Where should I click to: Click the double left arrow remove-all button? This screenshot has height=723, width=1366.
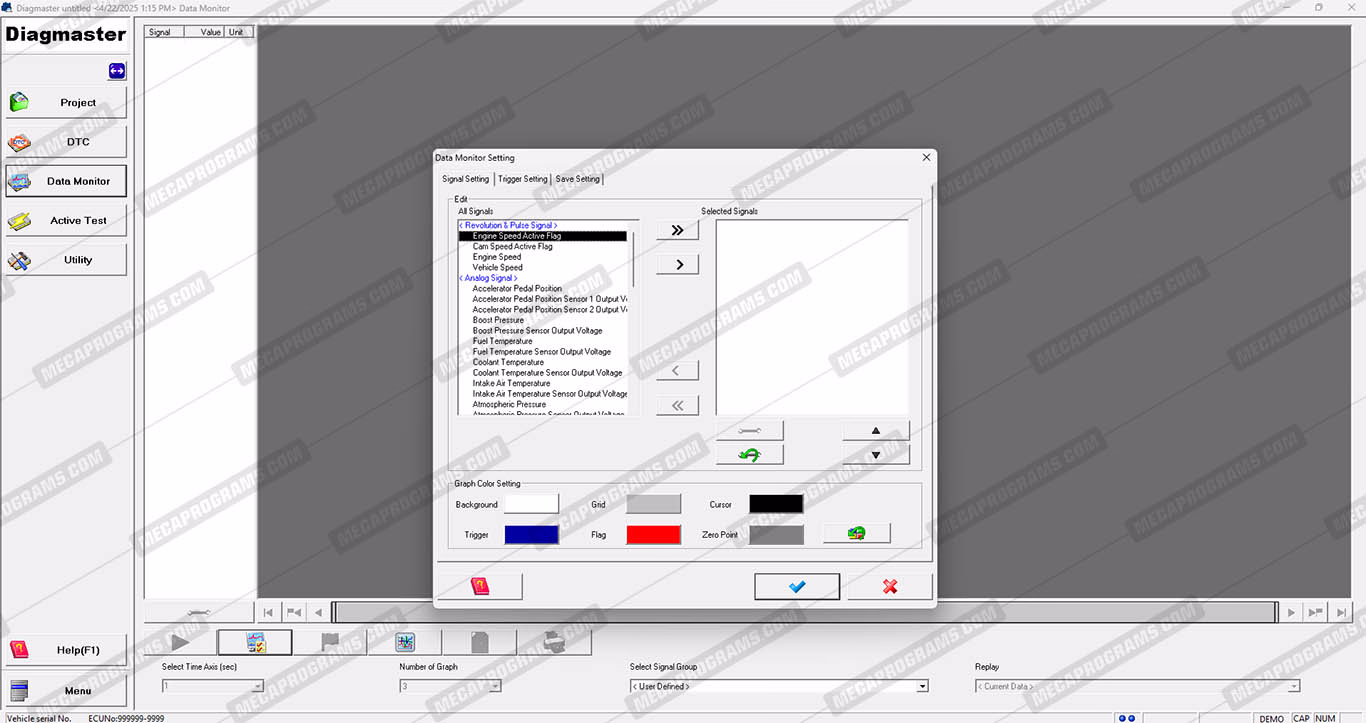tap(677, 405)
